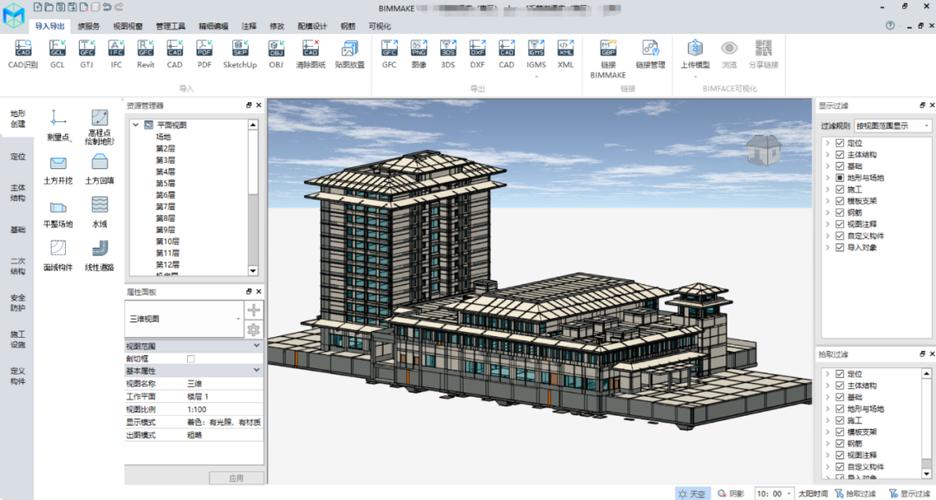Image resolution: width=936 pixels, height=500 pixels.
Task: Open the 三维视图 view type dropdown
Action: point(183,319)
